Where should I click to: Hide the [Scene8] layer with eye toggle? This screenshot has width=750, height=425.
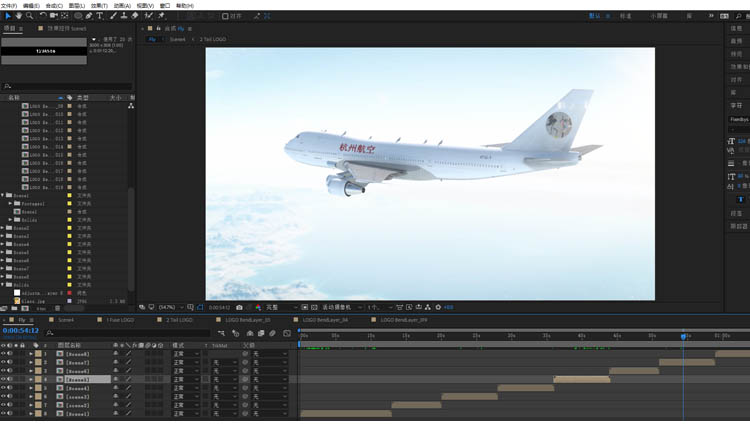(x=4, y=354)
